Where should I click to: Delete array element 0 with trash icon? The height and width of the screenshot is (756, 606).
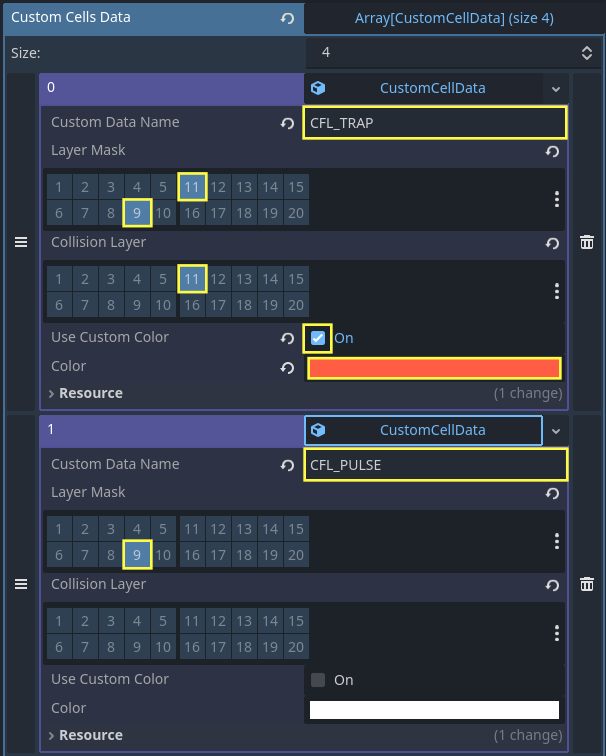tap(587, 242)
